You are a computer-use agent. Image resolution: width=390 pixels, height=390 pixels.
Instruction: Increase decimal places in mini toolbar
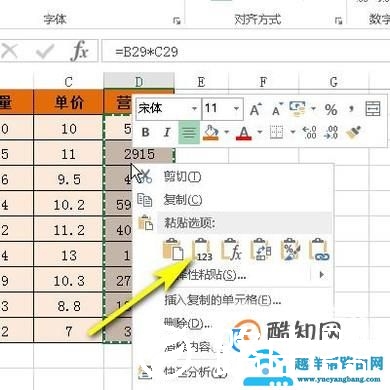pyautogui.click(x=310, y=132)
